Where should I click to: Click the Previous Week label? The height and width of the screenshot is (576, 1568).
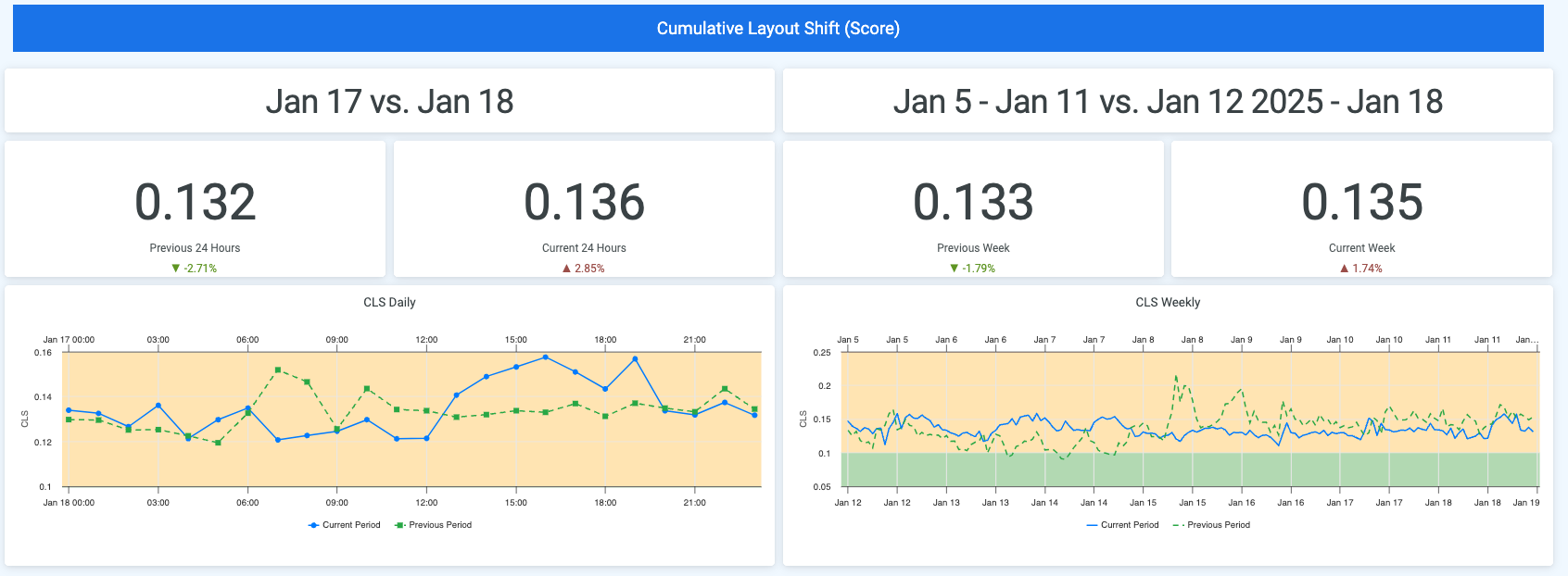(973, 248)
